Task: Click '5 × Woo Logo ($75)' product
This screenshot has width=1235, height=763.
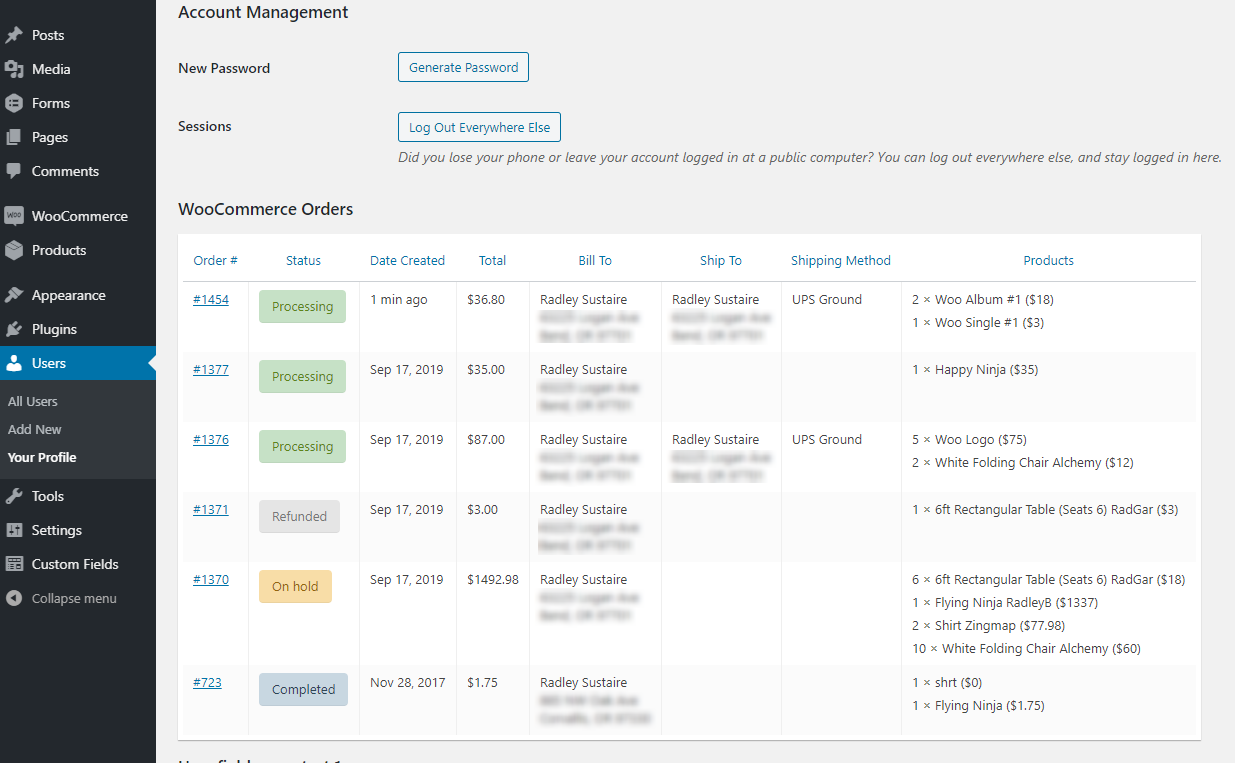Action: click(x=969, y=439)
